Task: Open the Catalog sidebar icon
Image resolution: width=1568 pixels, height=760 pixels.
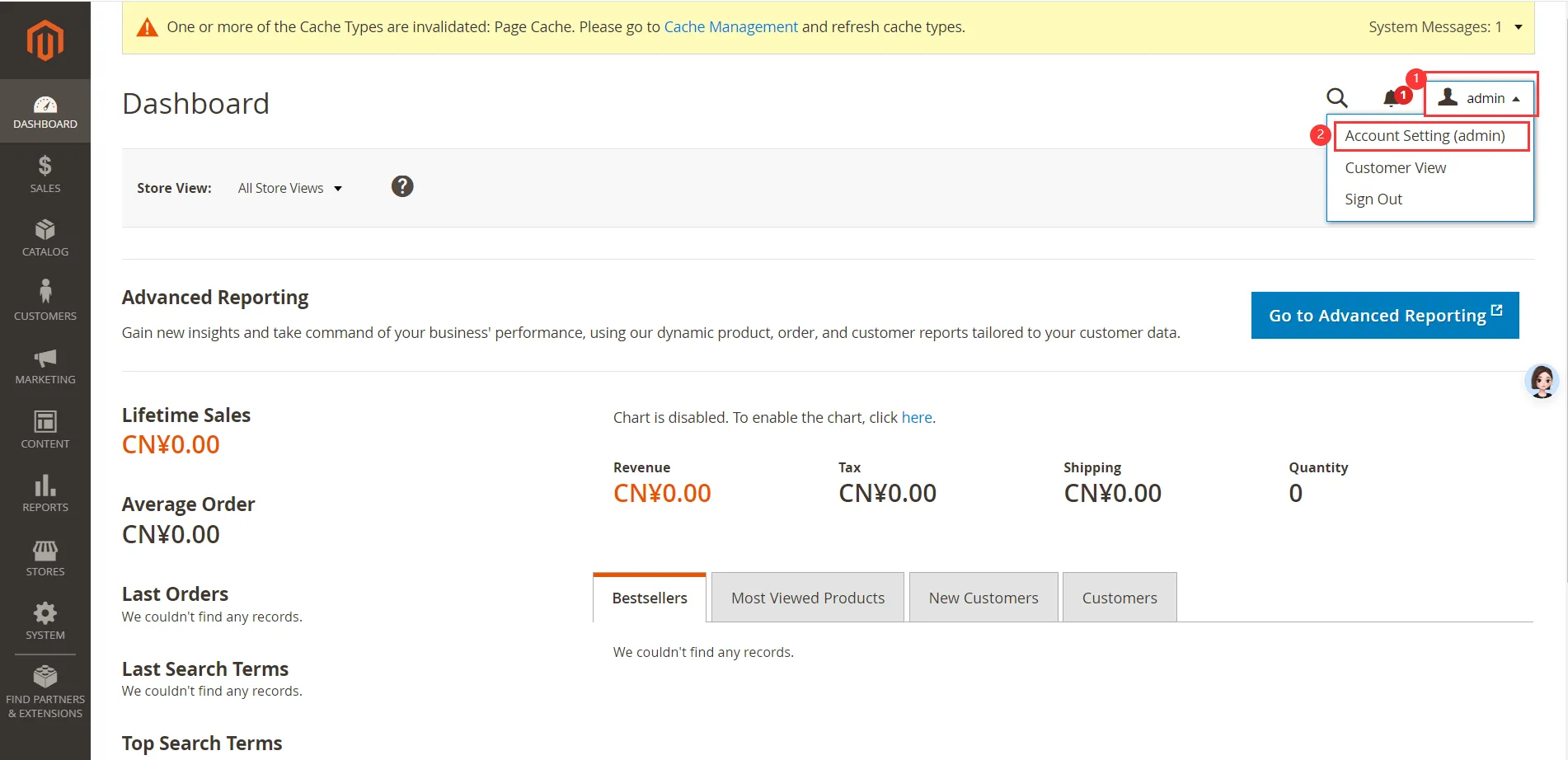Action: [45, 237]
